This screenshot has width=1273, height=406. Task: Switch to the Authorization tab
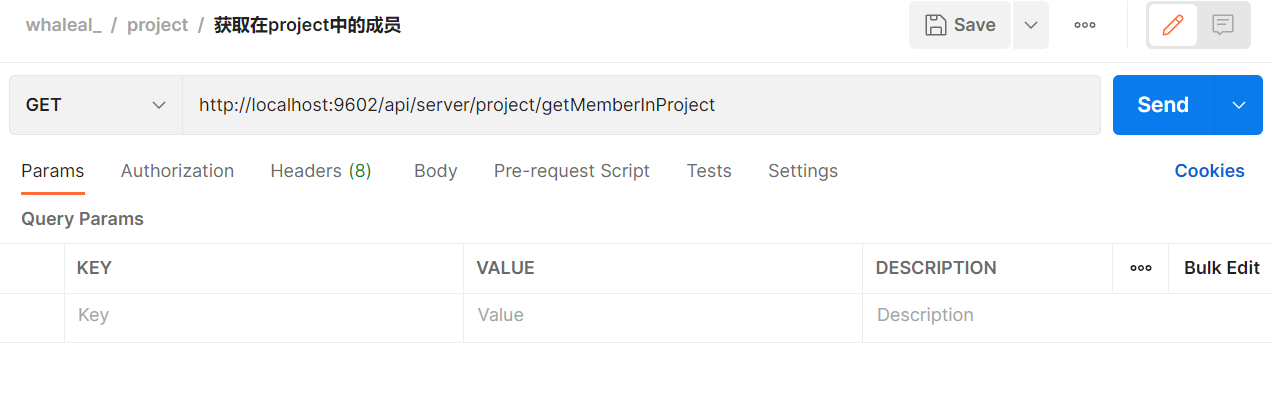pyautogui.click(x=177, y=171)
